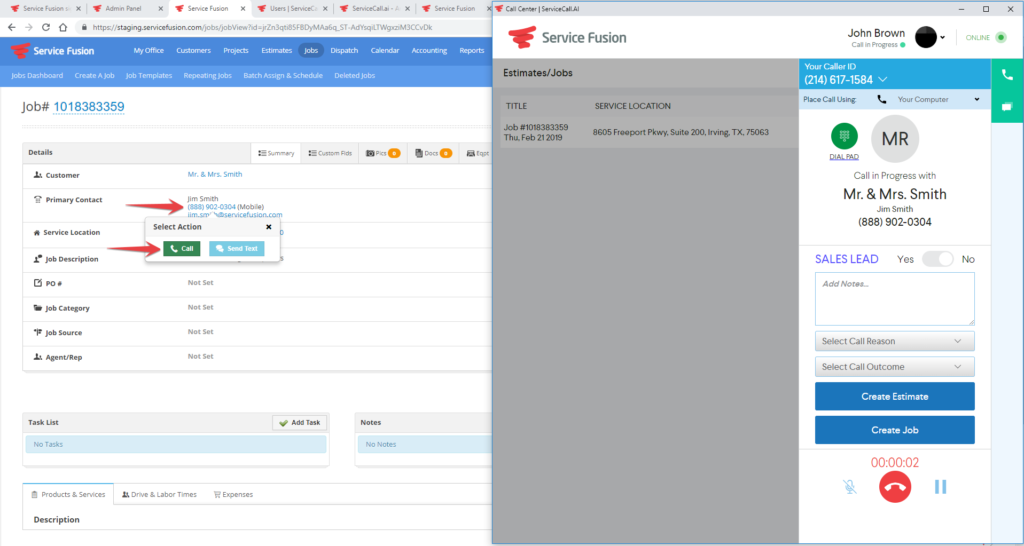
Task: Open the phone tab in the sidebar
Action: [1007, 75]
